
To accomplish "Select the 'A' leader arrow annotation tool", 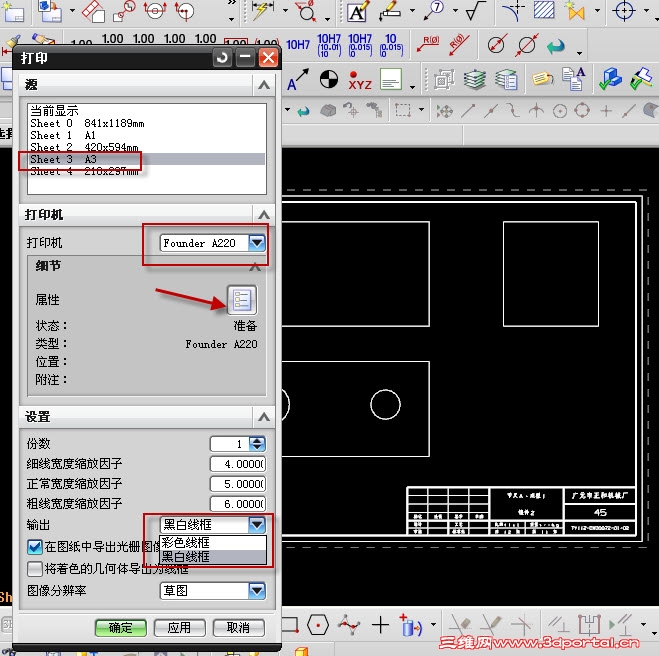I will pyautogui.click(x=298, y=80).
